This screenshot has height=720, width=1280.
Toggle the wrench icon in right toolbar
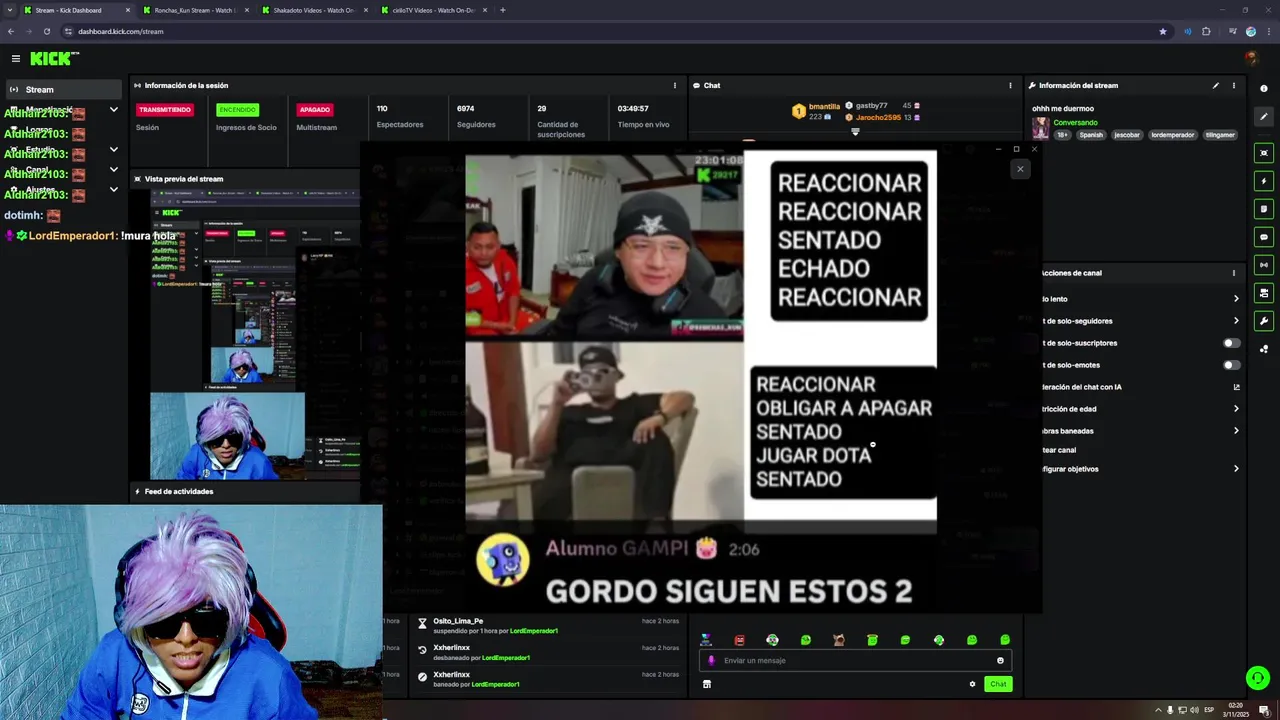1264,321
